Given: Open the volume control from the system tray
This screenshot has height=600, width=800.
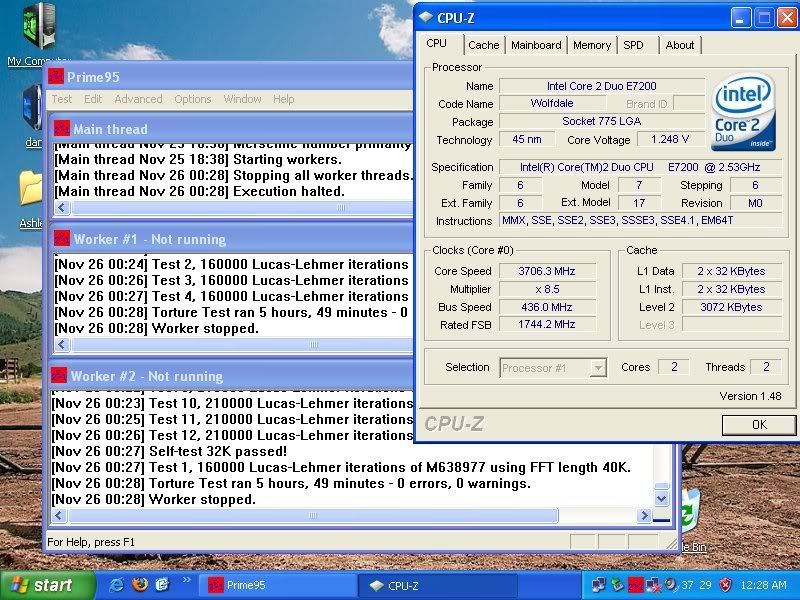Looking at the screenshot, I should [x=669, y=585].
